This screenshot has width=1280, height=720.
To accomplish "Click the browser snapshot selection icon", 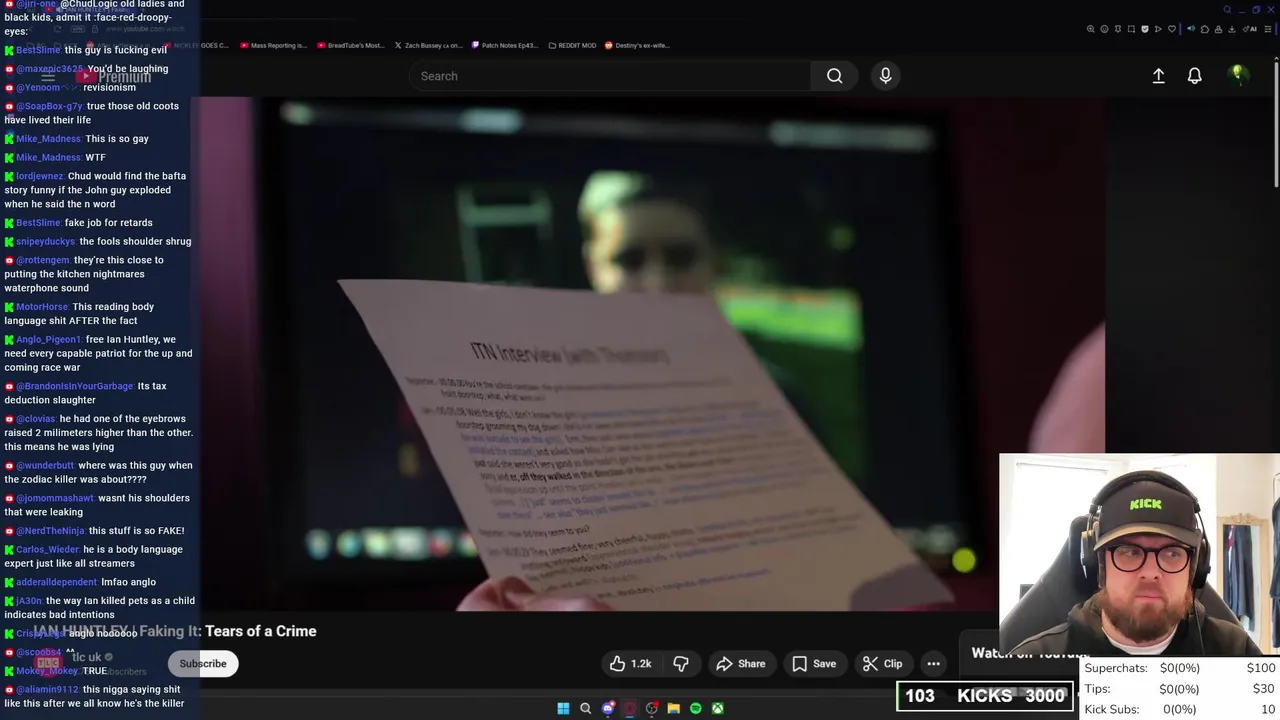I will point(1131,29).
